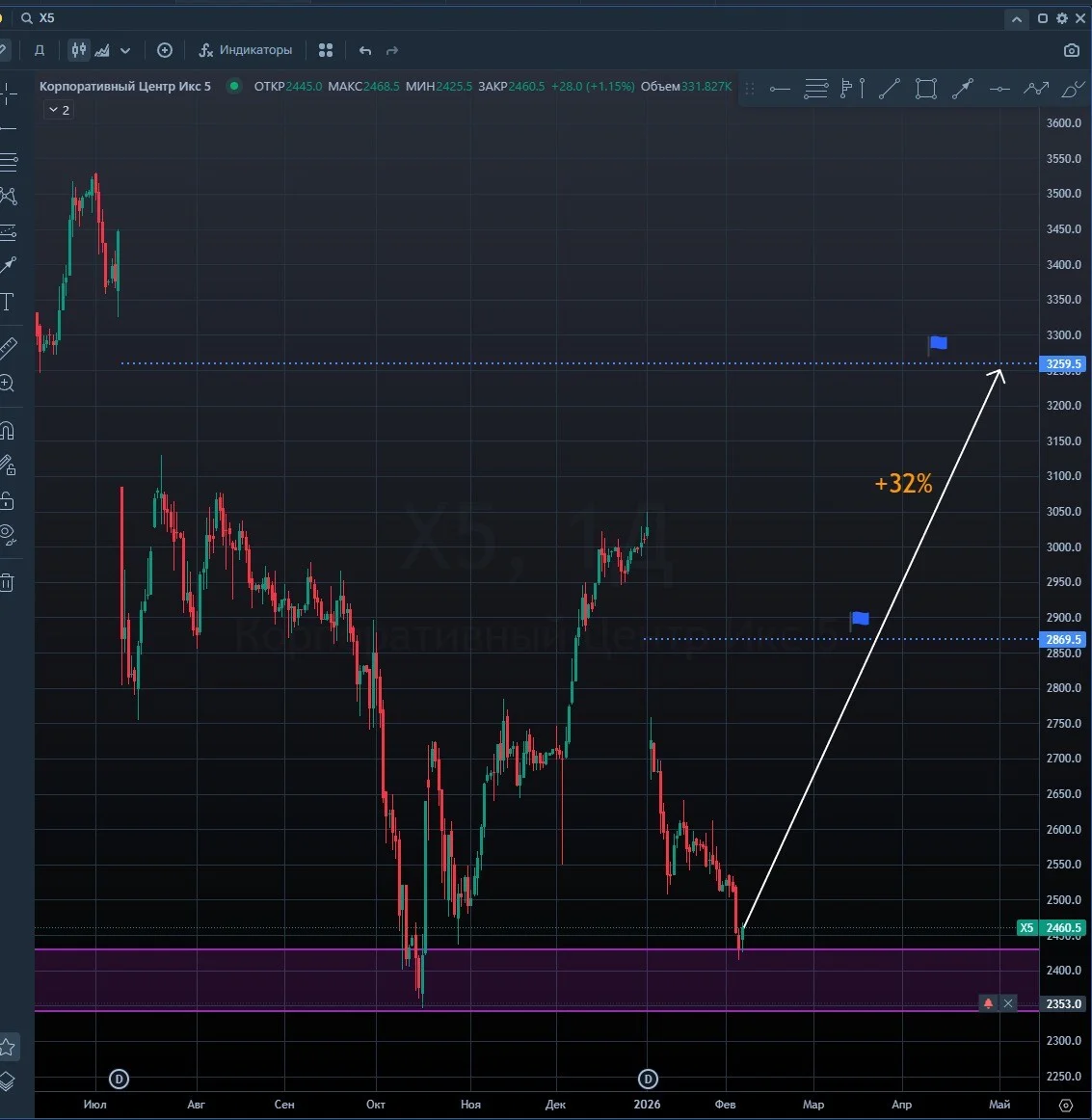1092x1120 pixels.
Task: Toggle hide all drawings eye icon
Action: pos(7,535)
